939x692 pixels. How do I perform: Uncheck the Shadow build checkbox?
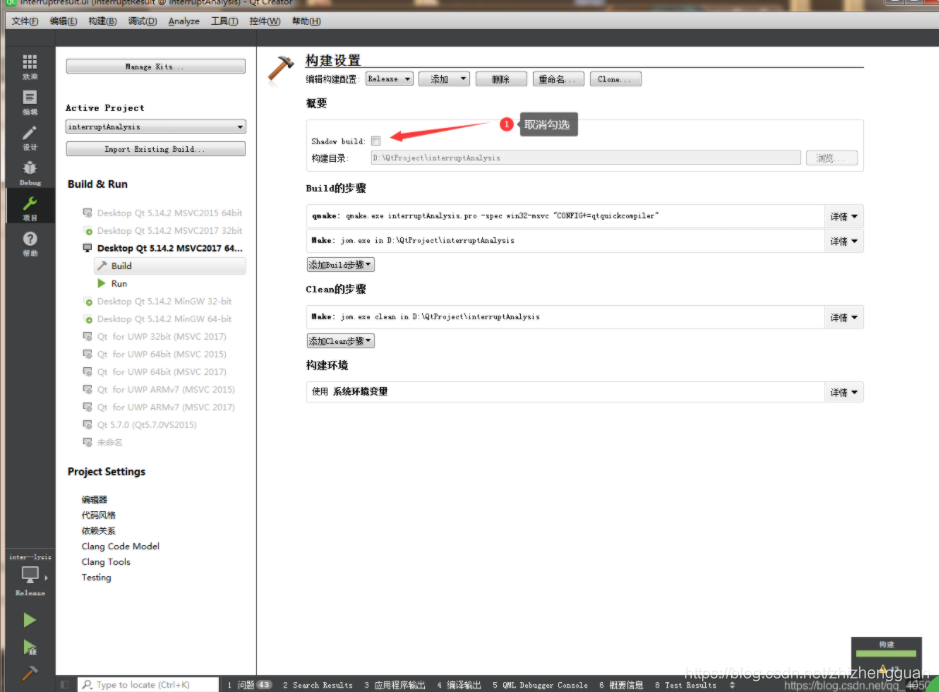376,141
